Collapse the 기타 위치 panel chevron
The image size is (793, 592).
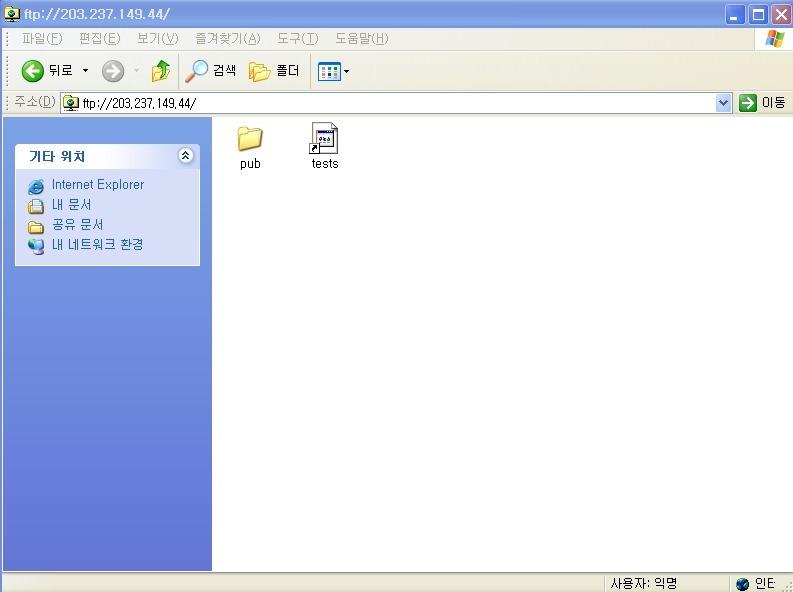(186, 155)
